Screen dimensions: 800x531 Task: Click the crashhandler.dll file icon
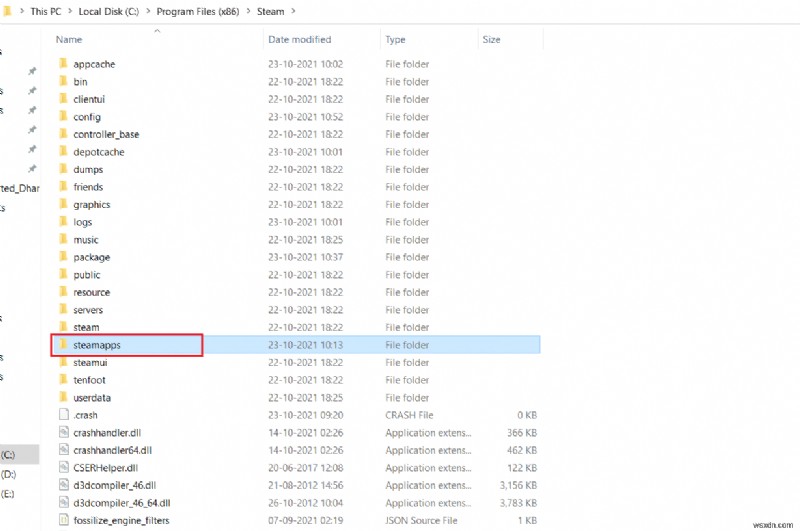64,432
